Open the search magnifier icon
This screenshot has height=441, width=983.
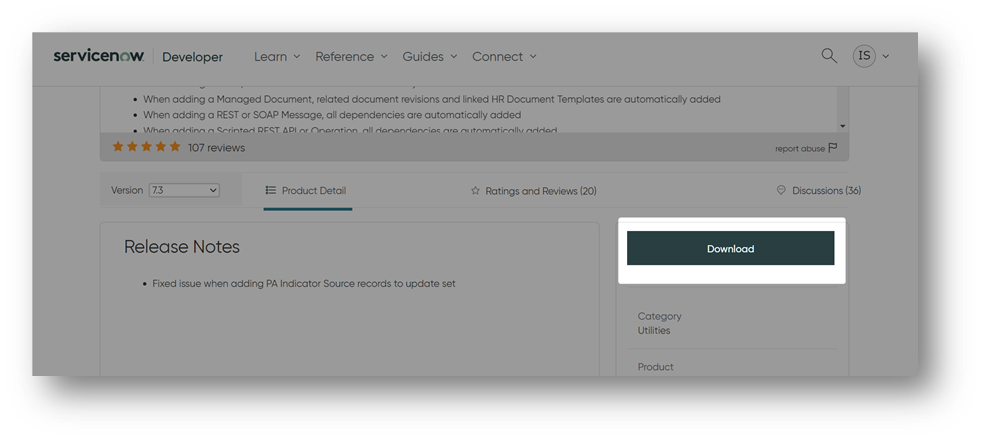829,56
